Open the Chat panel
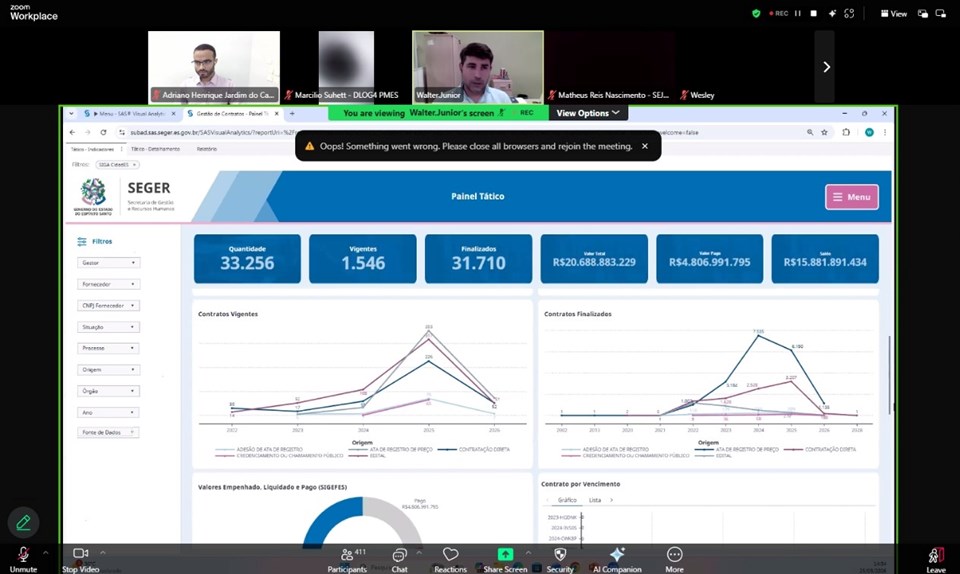 pyautogui.click(x=399, y=555)
